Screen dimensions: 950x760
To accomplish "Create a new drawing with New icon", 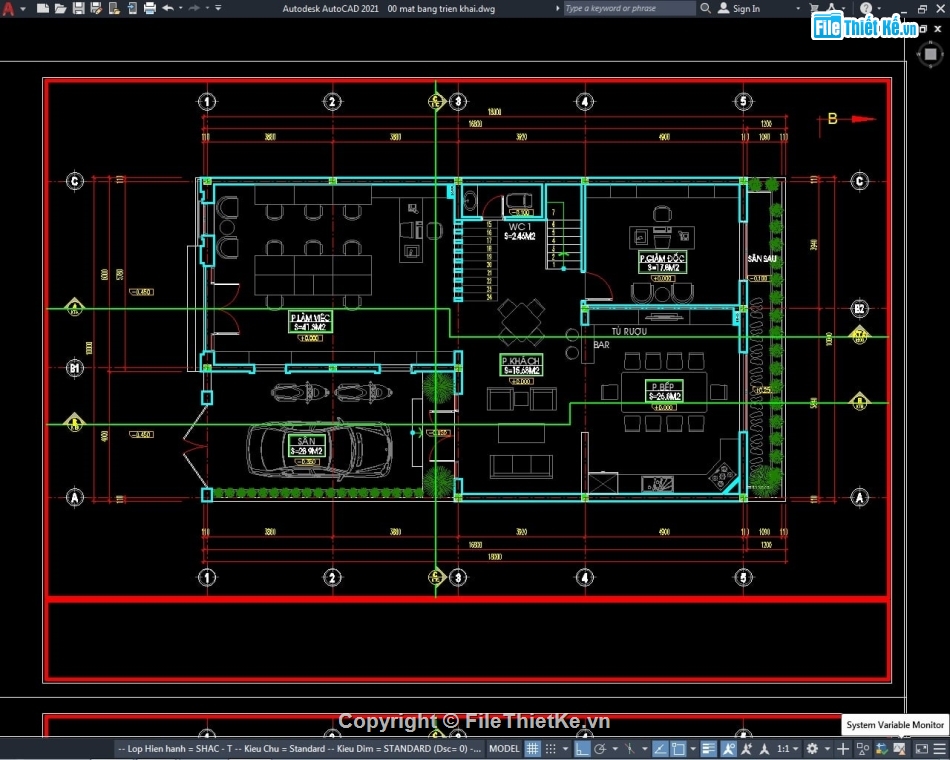I will click(43, 8).
